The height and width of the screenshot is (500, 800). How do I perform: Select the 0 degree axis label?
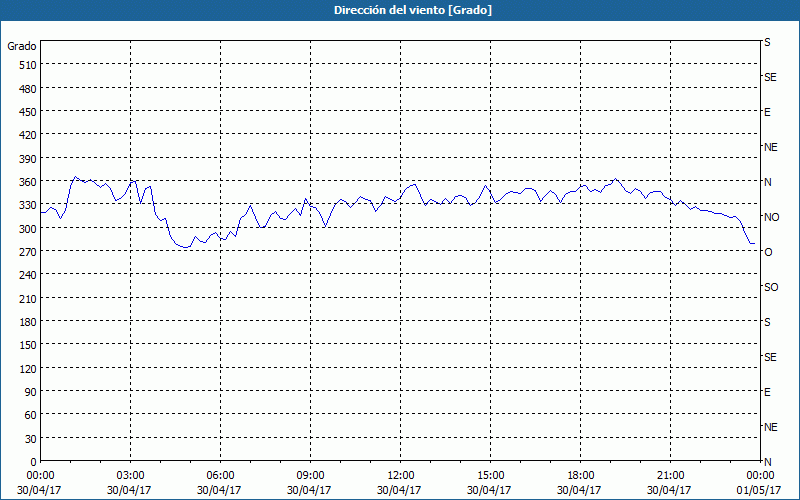click(34, 462)
